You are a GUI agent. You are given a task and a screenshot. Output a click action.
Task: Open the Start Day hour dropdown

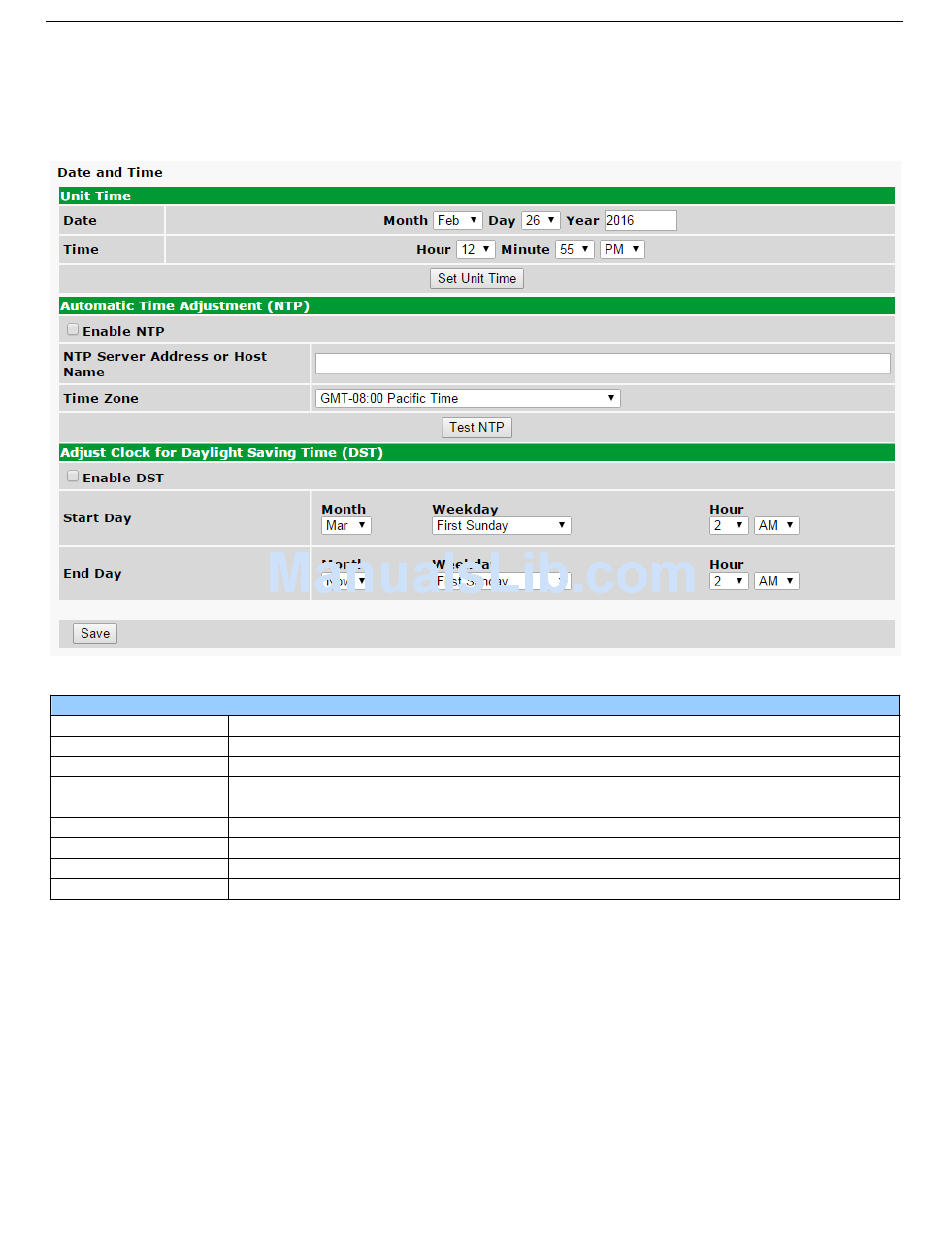(729, 525)
